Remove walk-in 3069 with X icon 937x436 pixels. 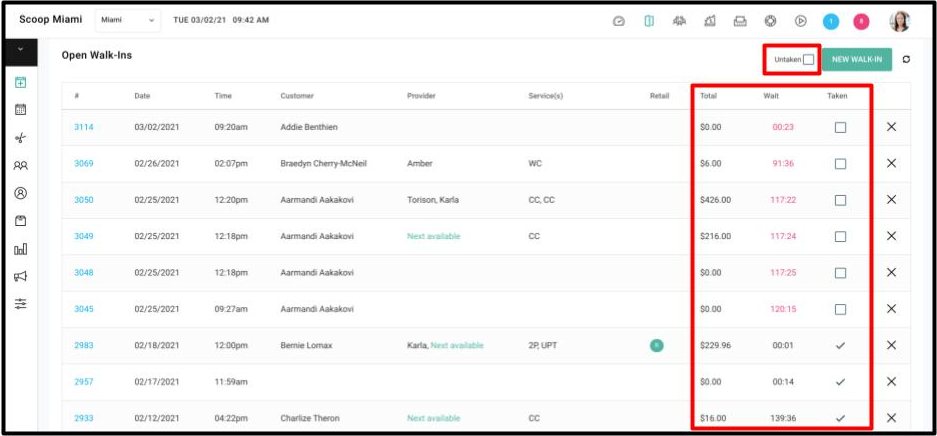point(891,163)
